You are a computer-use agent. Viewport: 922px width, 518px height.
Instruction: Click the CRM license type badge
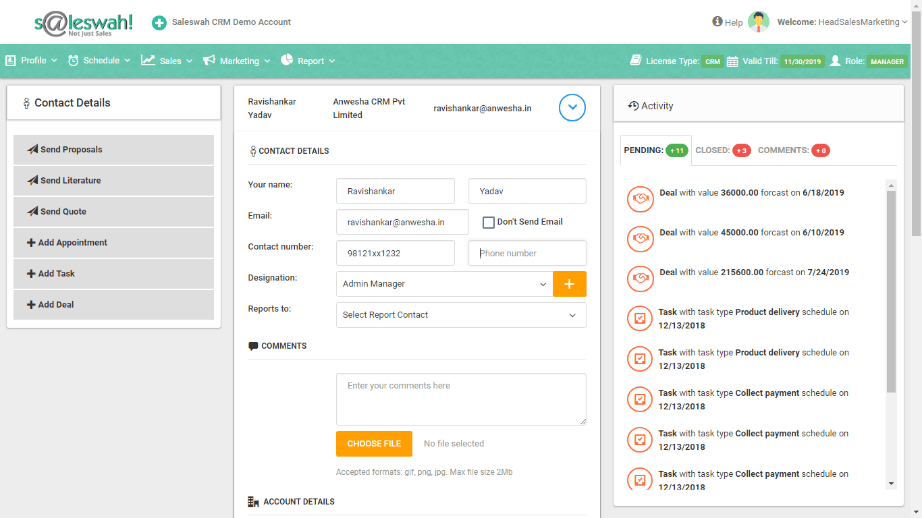(x=713, y=61)
